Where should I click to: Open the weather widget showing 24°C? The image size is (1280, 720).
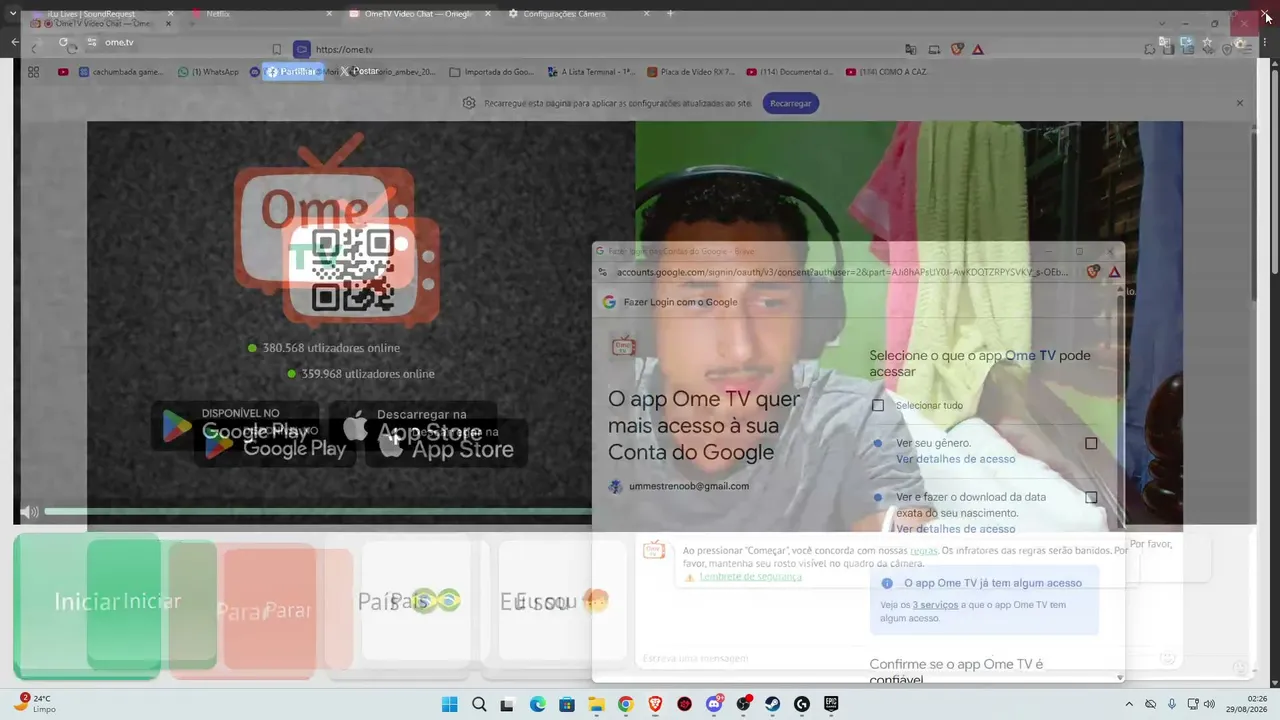click(35, 703)
